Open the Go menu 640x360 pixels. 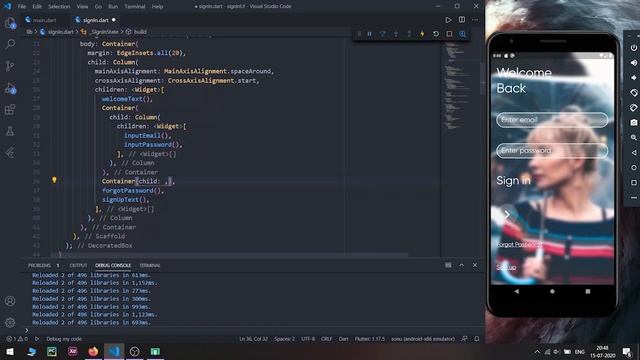[x=98, y=7]
